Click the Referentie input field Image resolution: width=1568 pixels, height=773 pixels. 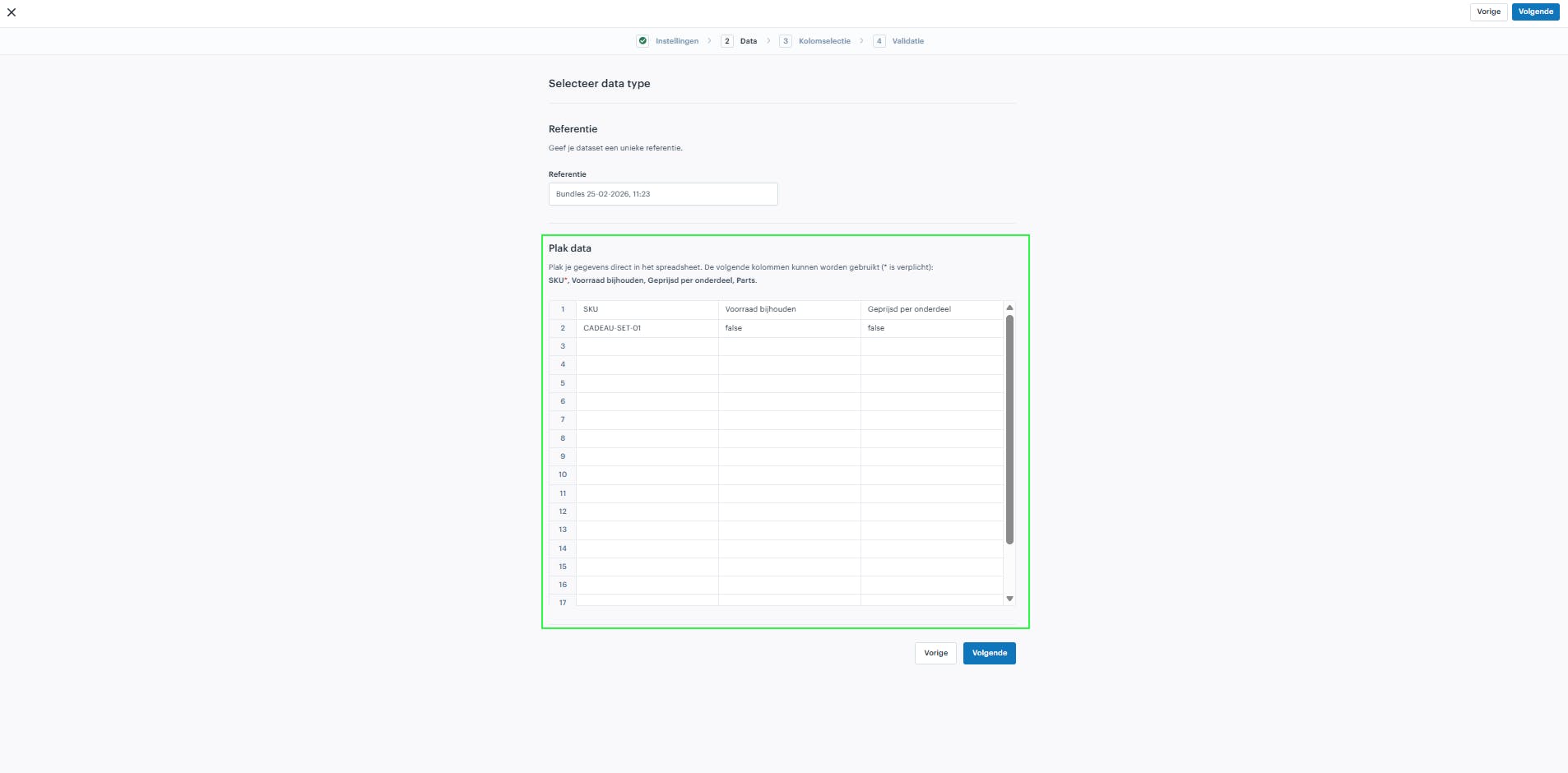[x=663, y=194]
